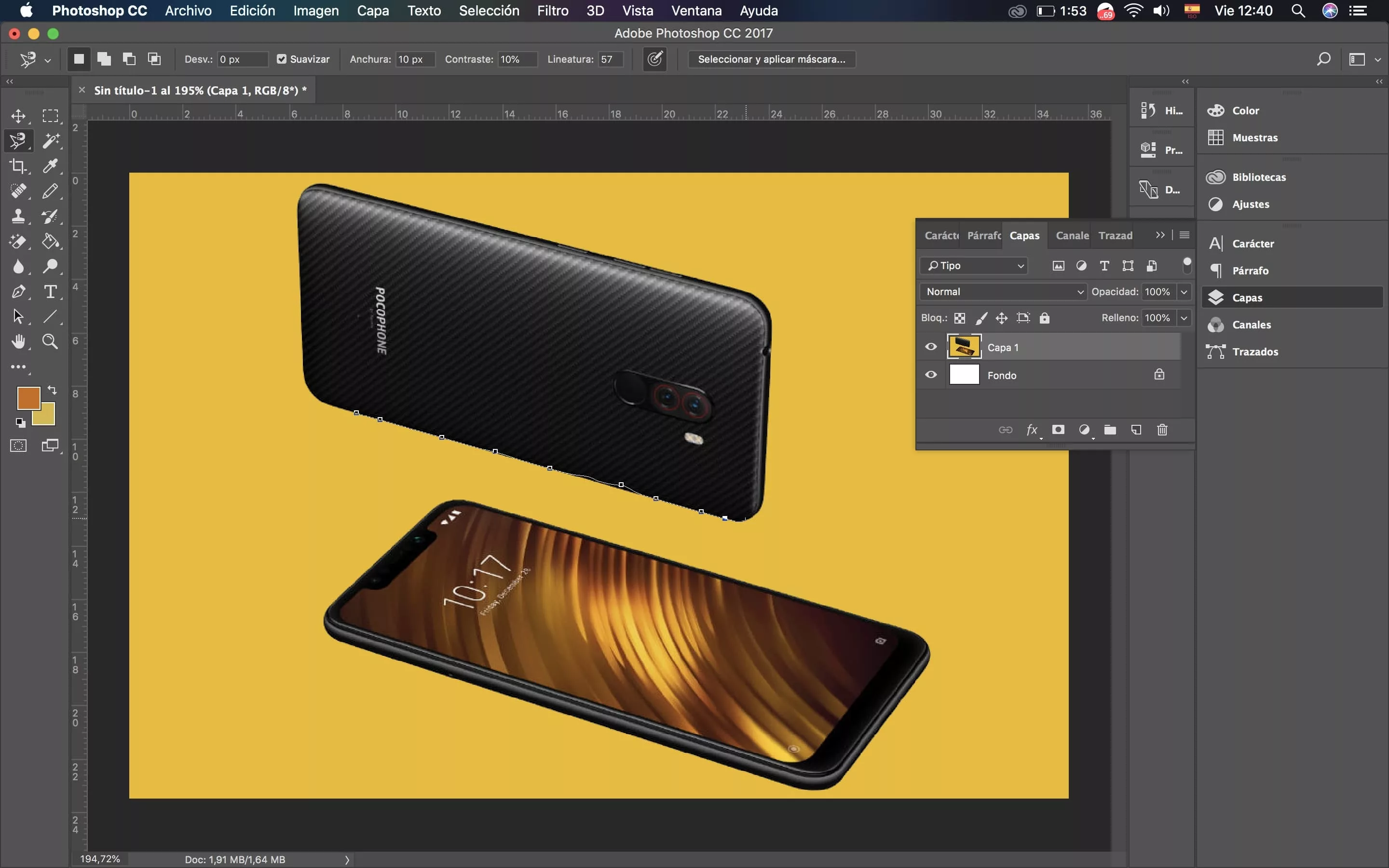Create a new layer with icon
Viewport: 1389px width, 868px height.
point(1136,430)
